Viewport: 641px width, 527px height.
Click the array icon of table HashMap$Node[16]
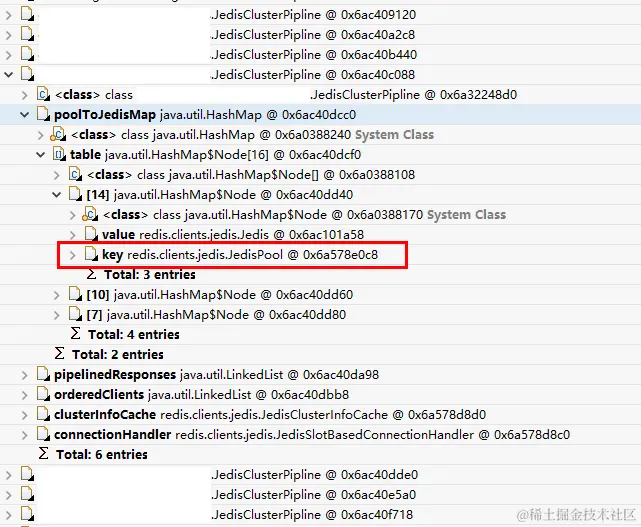(x=59, y=154)
